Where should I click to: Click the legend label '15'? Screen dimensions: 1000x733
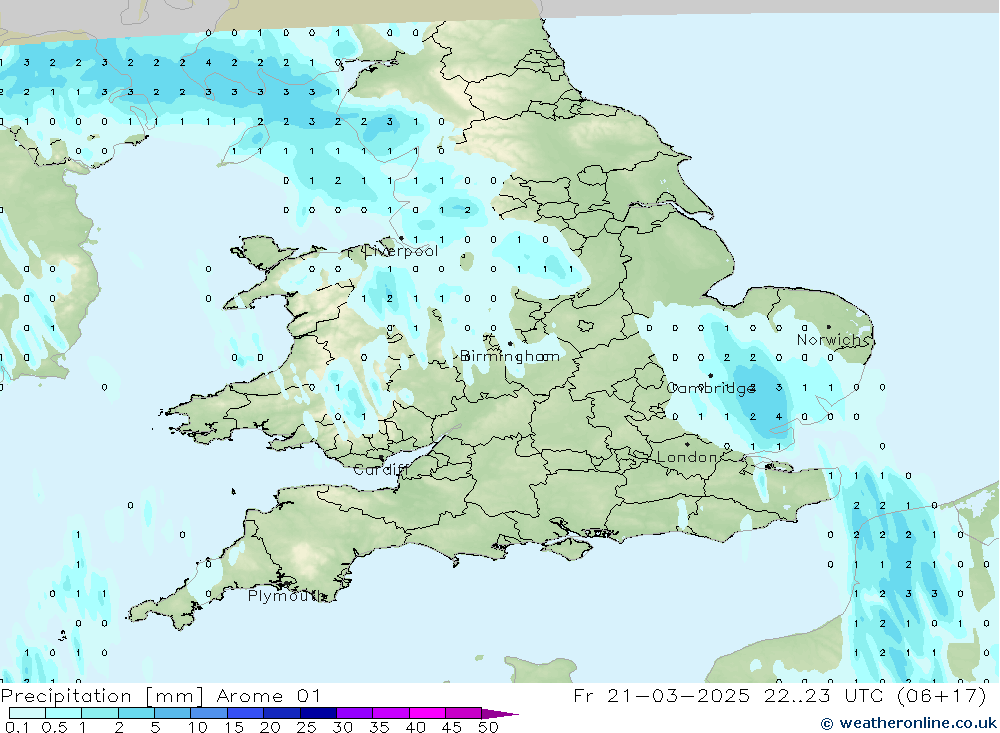click(234, 727)
